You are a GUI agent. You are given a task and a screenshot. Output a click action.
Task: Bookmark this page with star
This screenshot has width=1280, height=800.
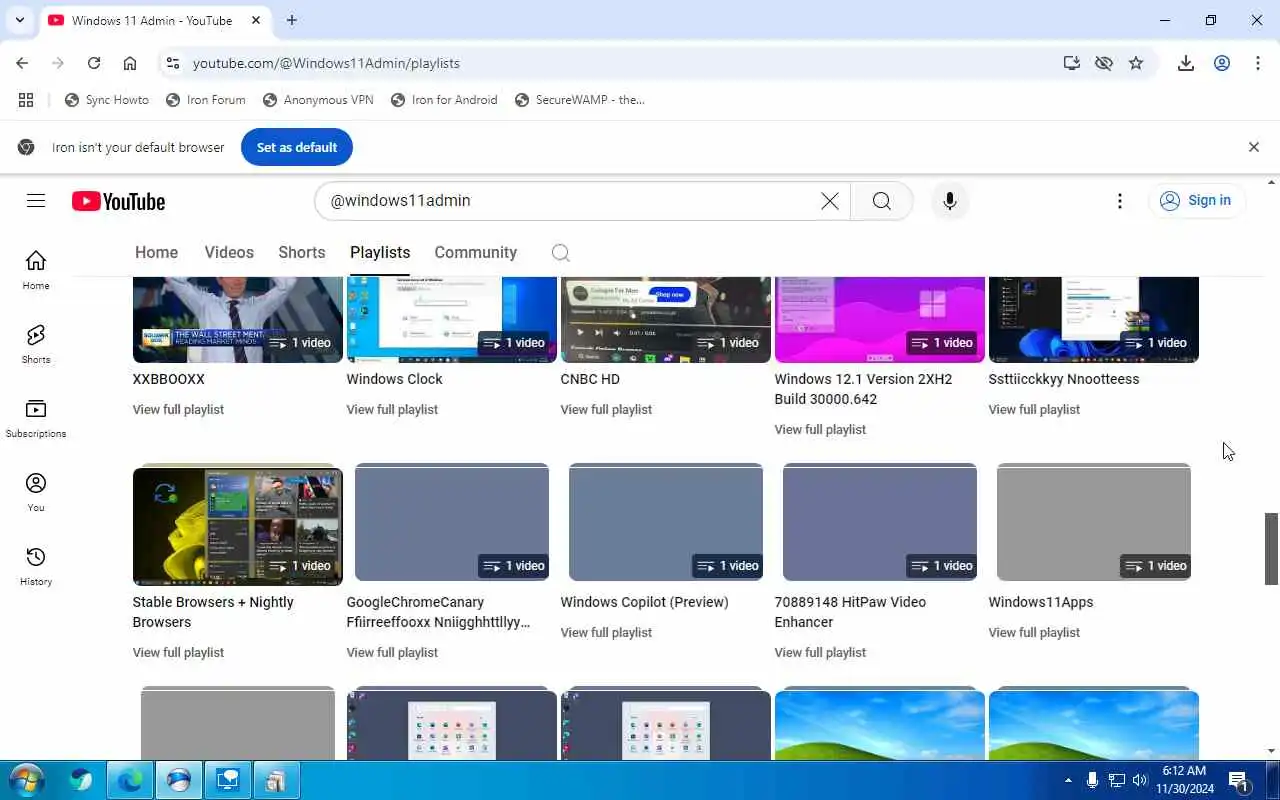(1136, 63)
